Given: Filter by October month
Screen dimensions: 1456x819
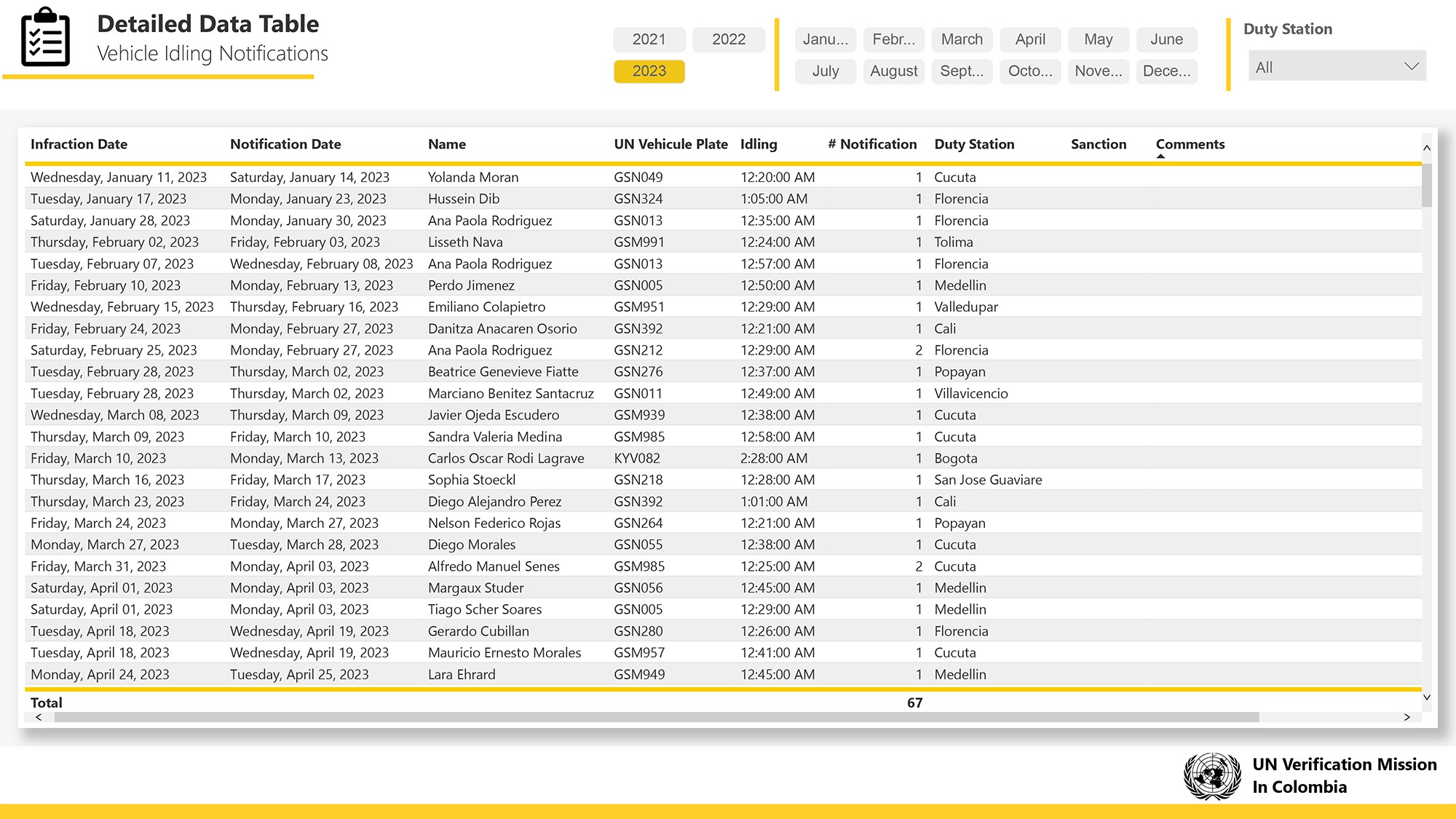Looking at the screenshot, I should click(x=1030, y=71).
